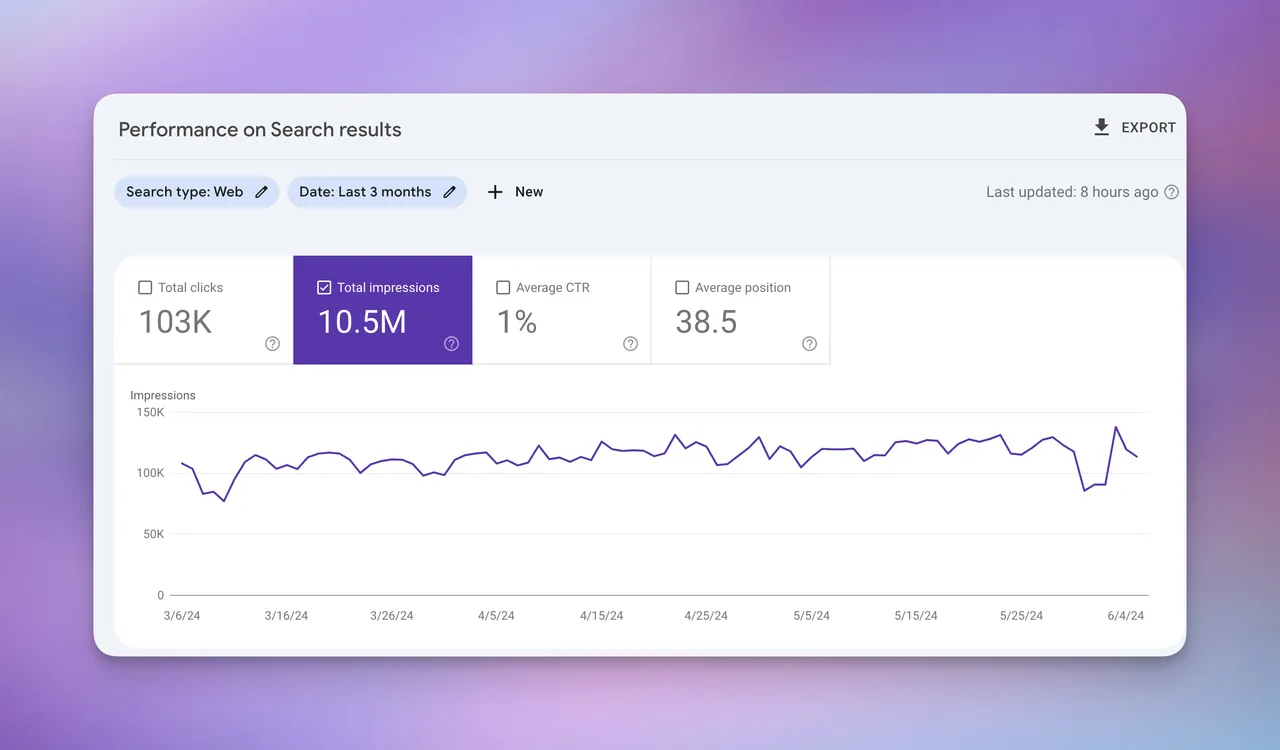Uncheck the Total impressions checkbox
1280x750 pixels.
(x=324, y=287)
